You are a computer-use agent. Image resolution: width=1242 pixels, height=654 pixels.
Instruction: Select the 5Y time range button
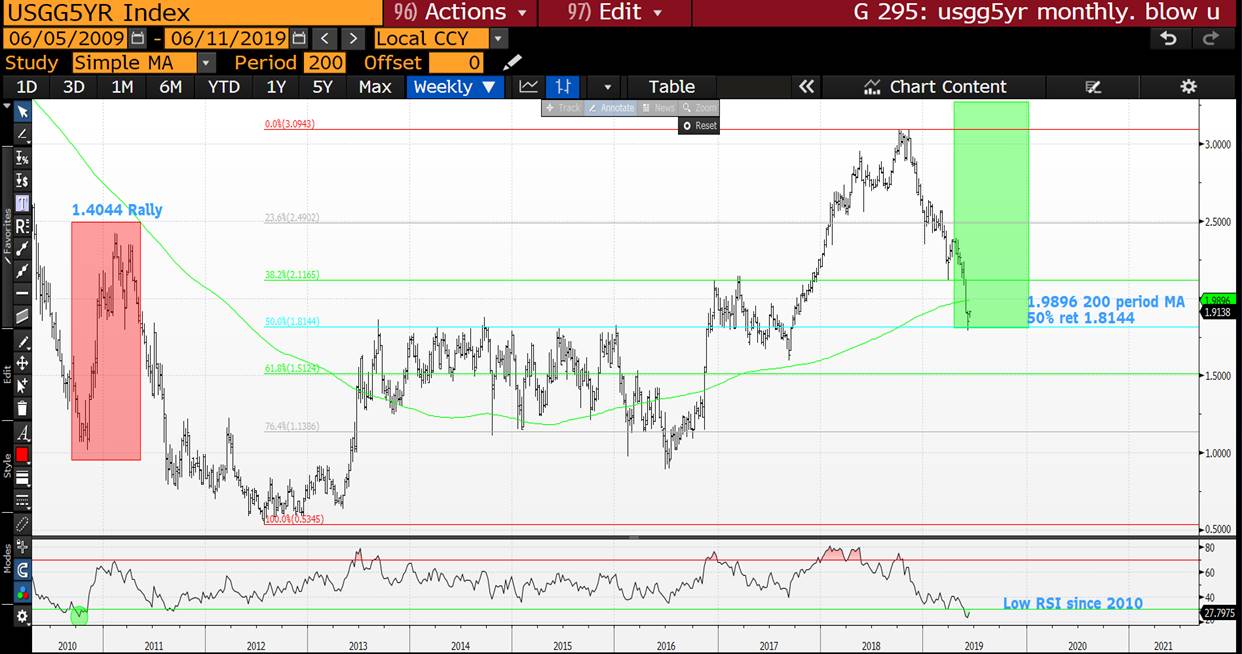[x=322, y=87]
